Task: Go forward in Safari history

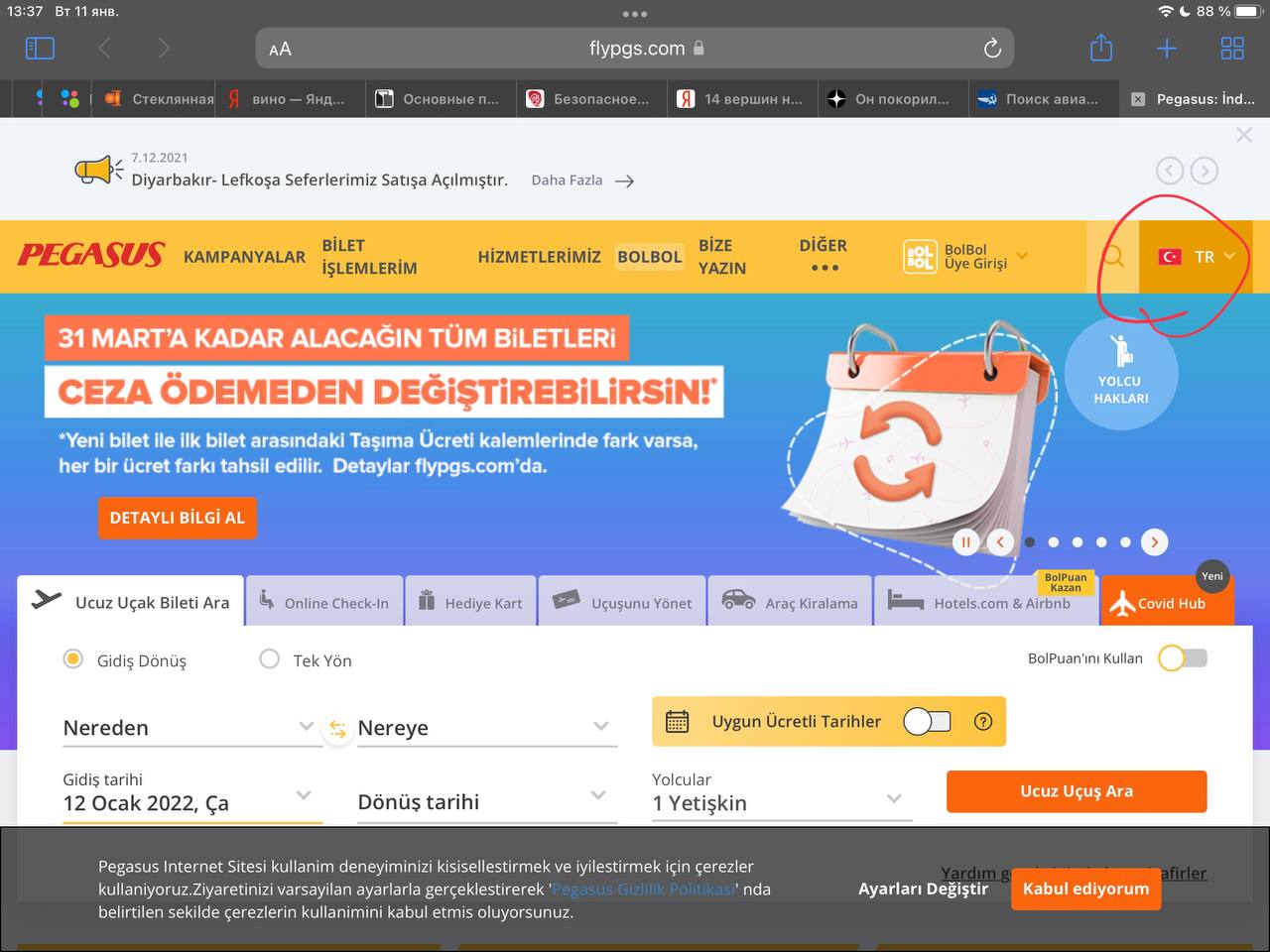Action: 165,48
